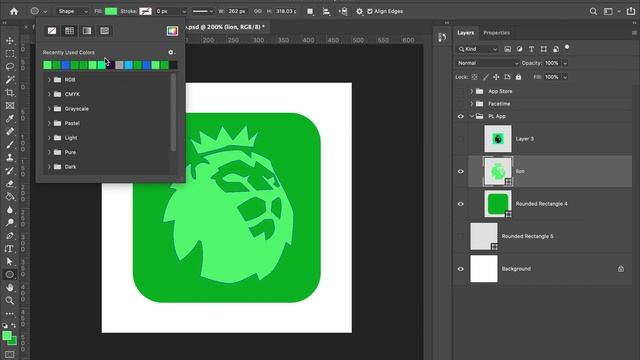The height and width of the screenshot is (360, 640).
Task: Click the Home icon
Action: pyautogui.click(x=14, y=11)
